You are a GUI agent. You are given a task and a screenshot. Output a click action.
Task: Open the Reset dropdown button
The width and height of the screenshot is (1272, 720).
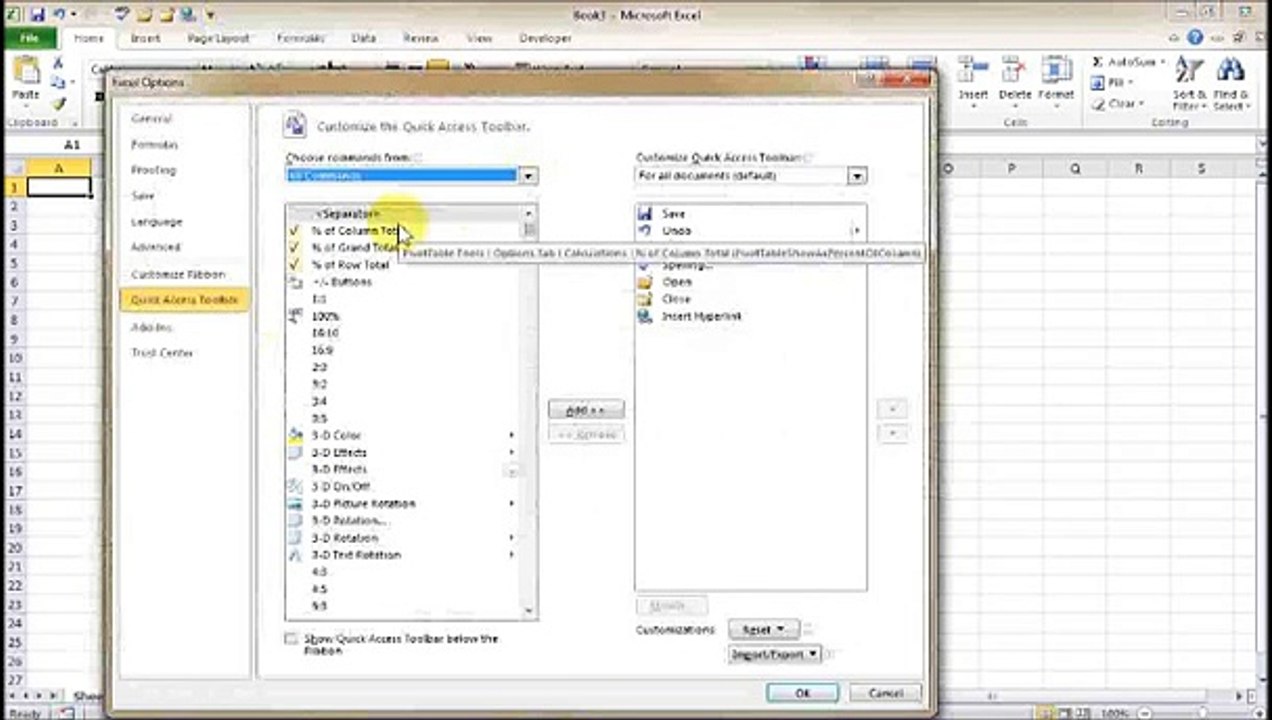coord(763,629)
